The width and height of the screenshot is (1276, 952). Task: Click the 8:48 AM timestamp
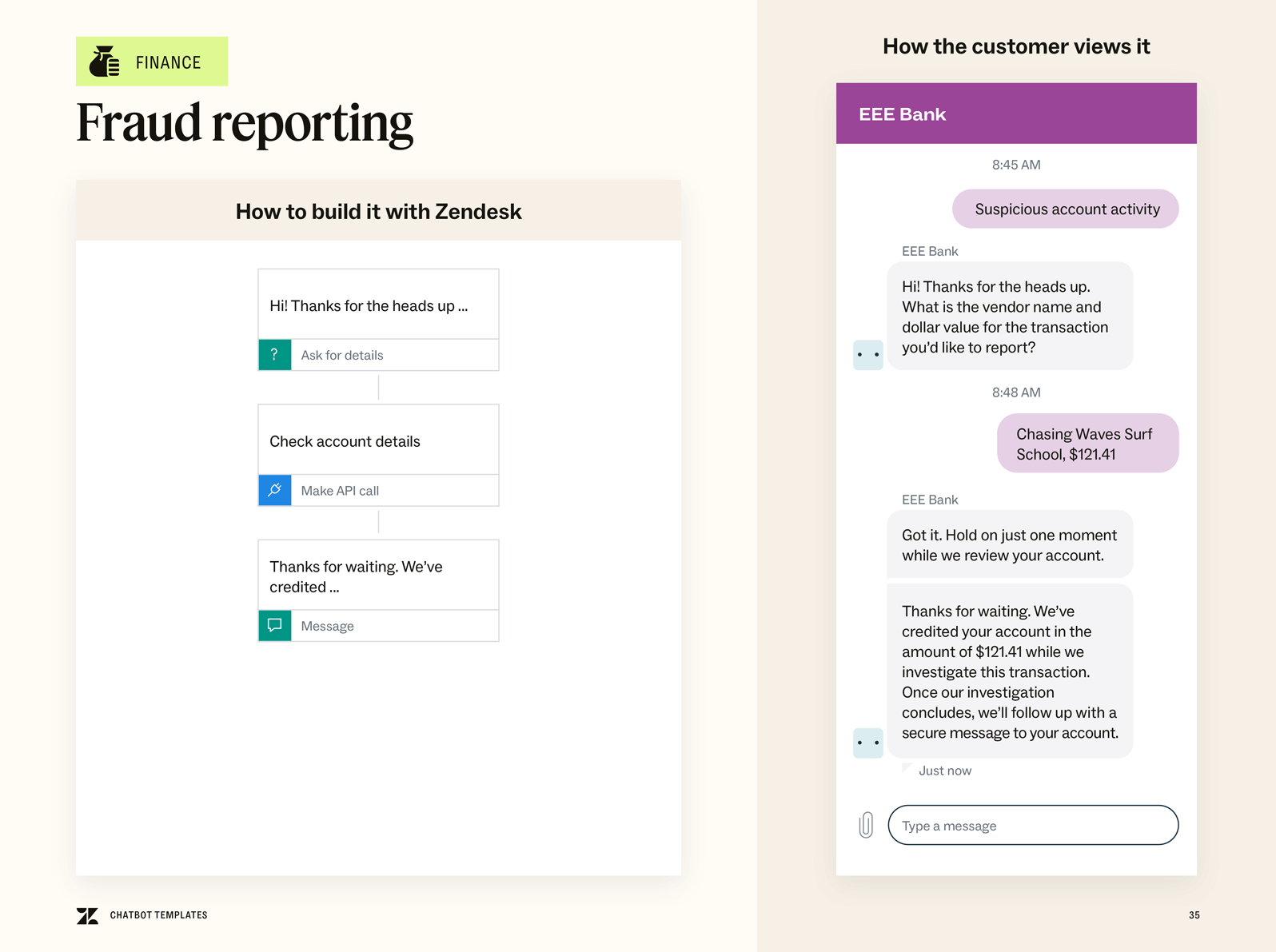[x=1016, y=392]
